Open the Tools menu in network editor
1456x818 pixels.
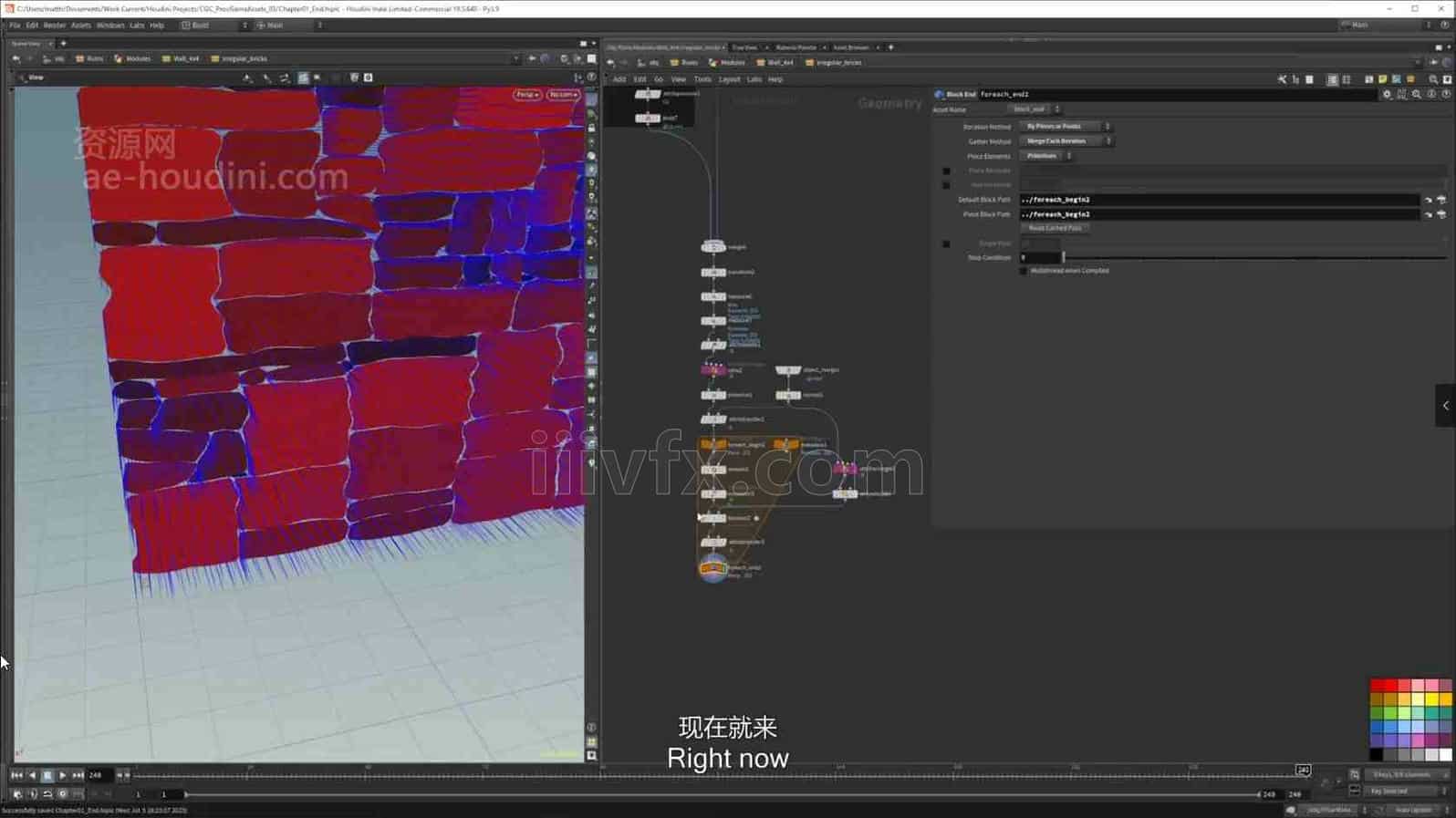point(702,79)
